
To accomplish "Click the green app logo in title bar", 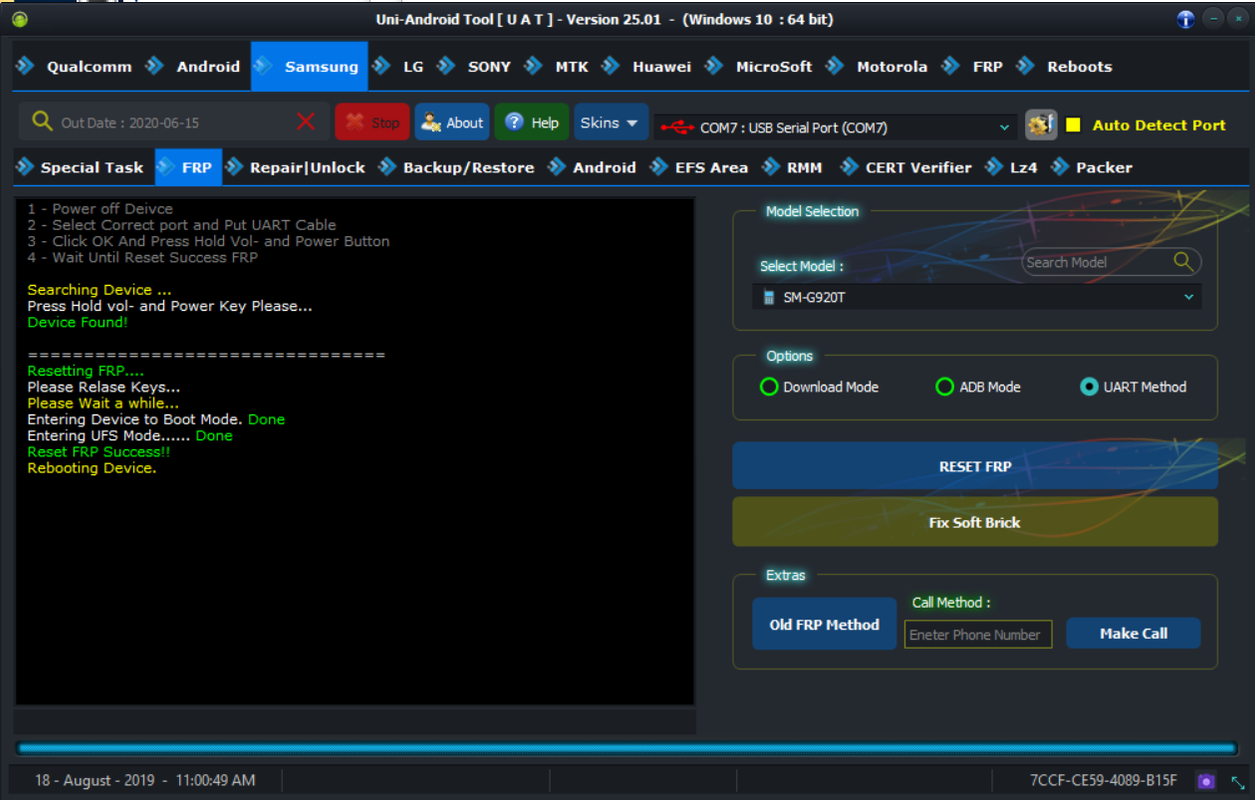I will point(20,19).
